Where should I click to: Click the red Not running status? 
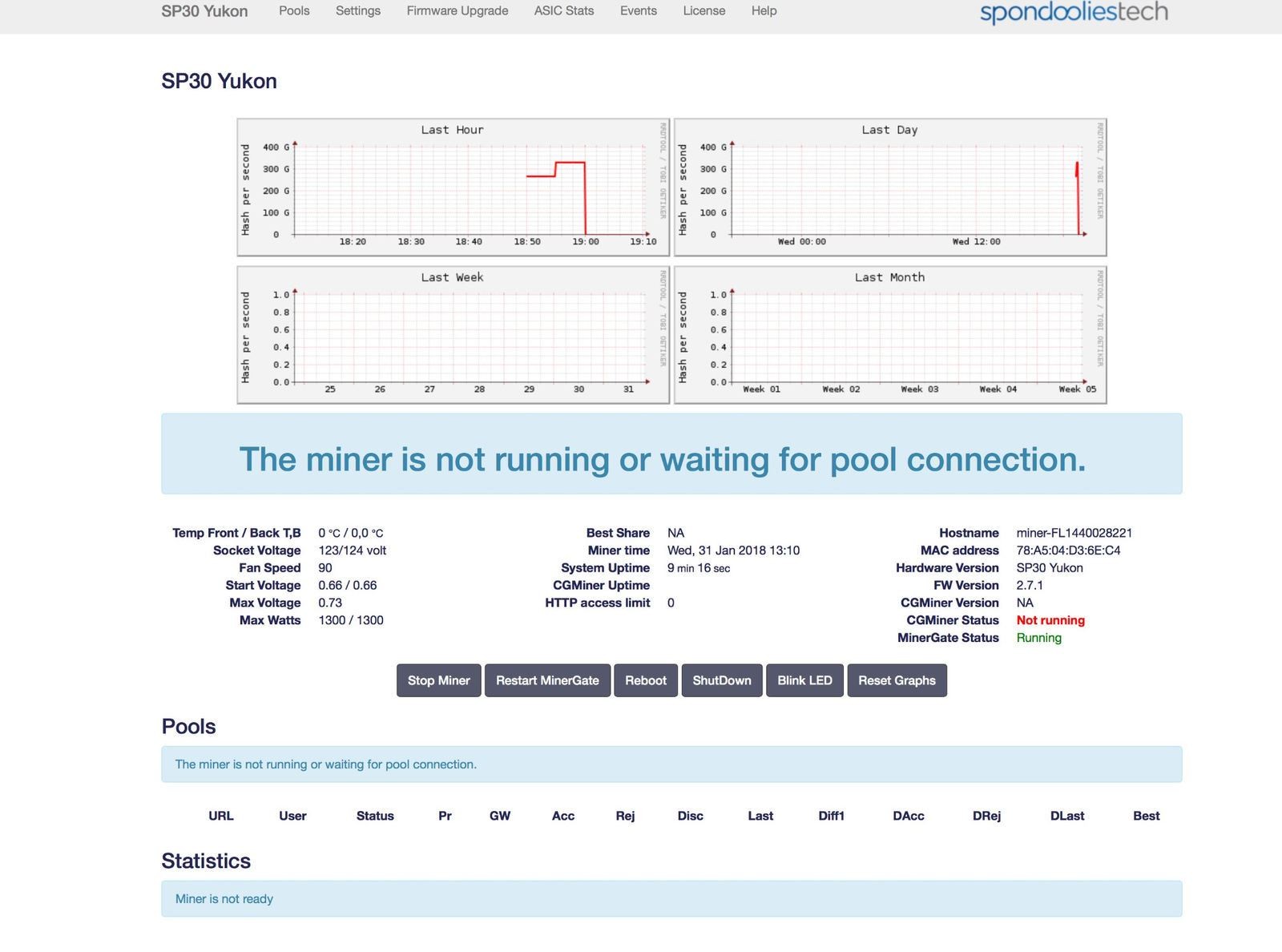1050,620
